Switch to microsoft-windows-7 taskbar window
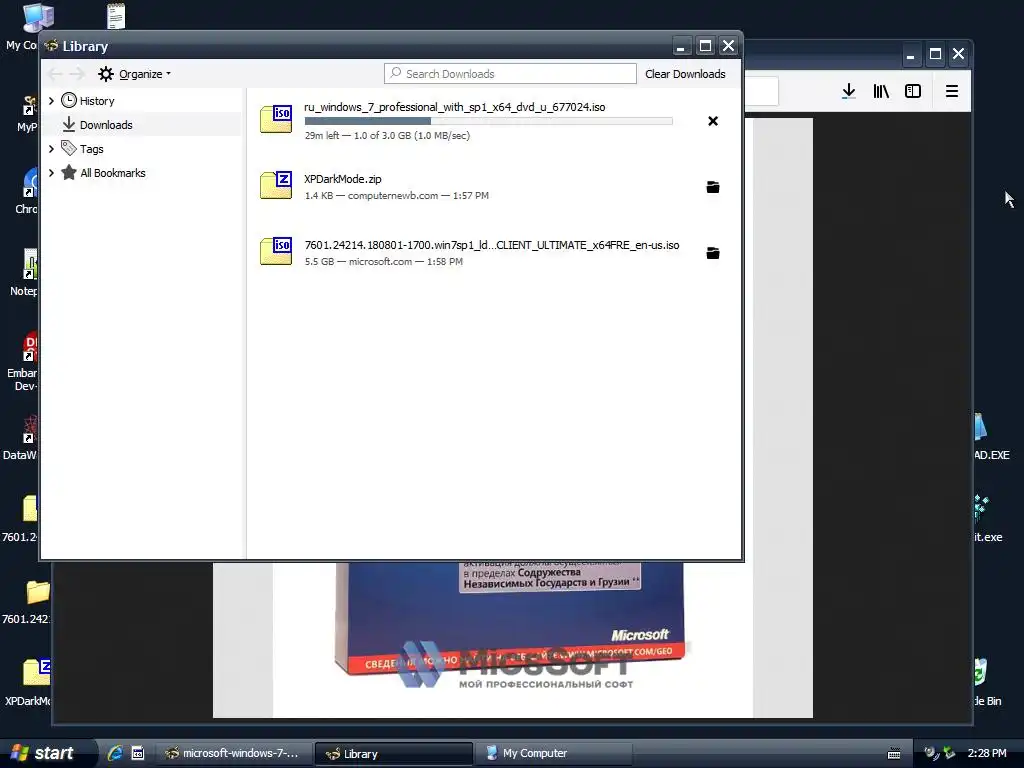Viewport: 1024px width, 768px height. click(234, 754)
